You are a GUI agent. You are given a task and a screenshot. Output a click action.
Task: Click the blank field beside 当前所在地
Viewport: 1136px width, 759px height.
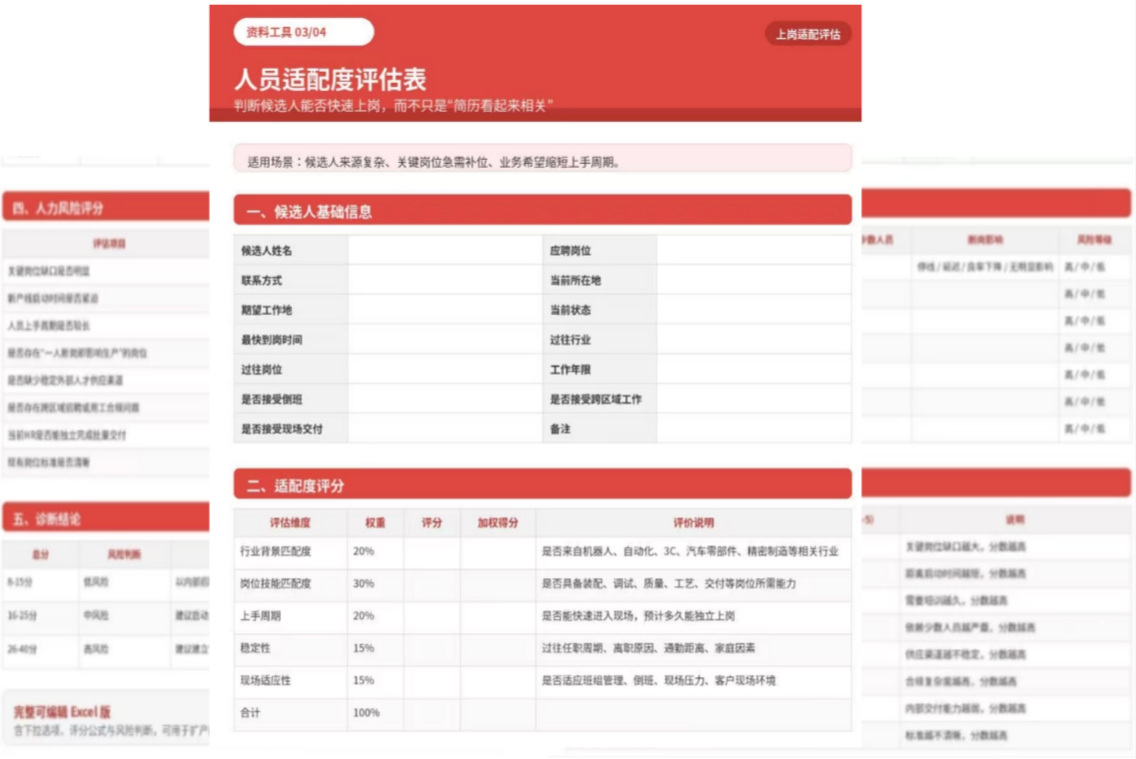[754, 280]
